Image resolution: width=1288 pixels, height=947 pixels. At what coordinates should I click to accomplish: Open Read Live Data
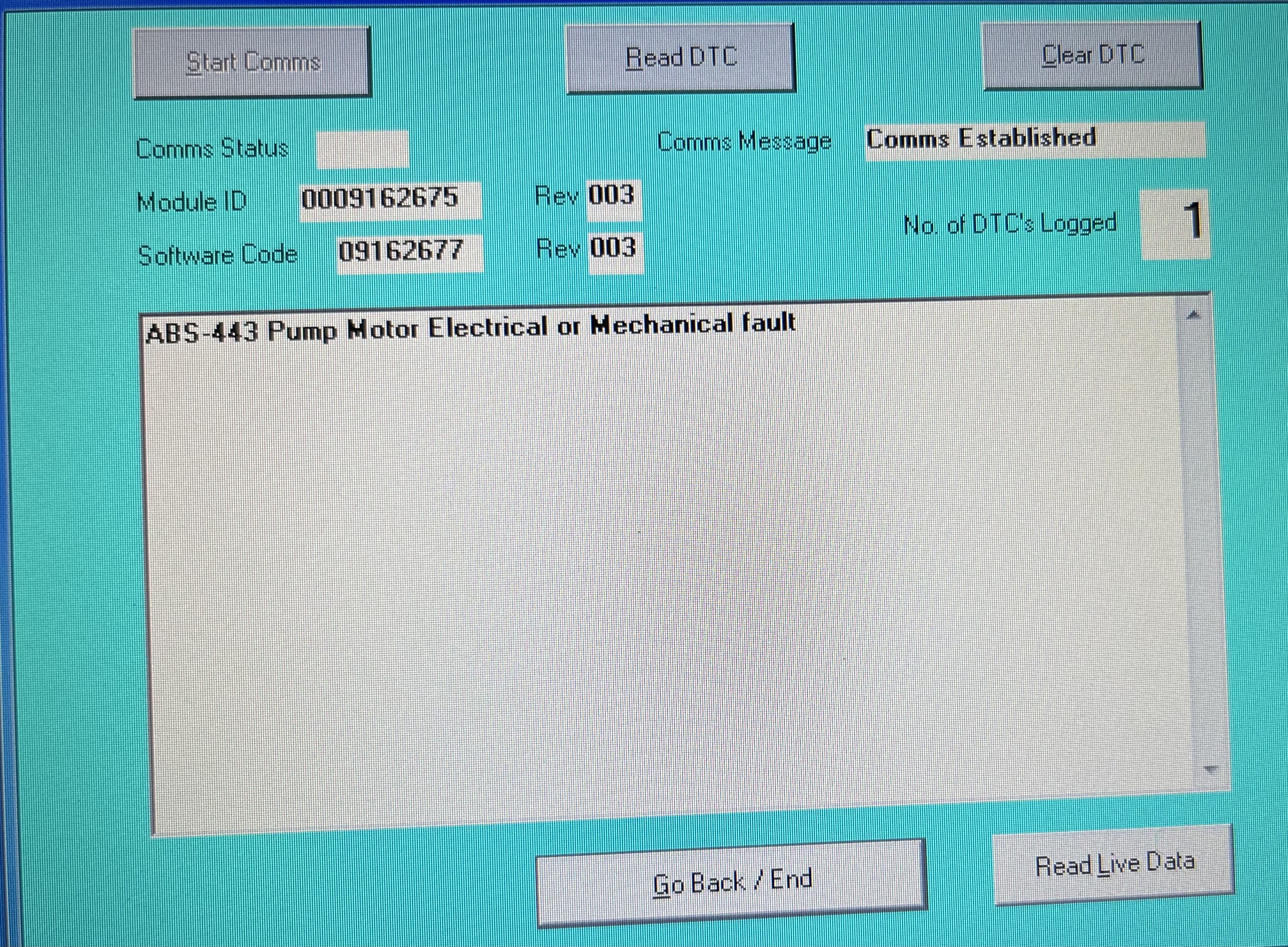[x=1113, y=866]
